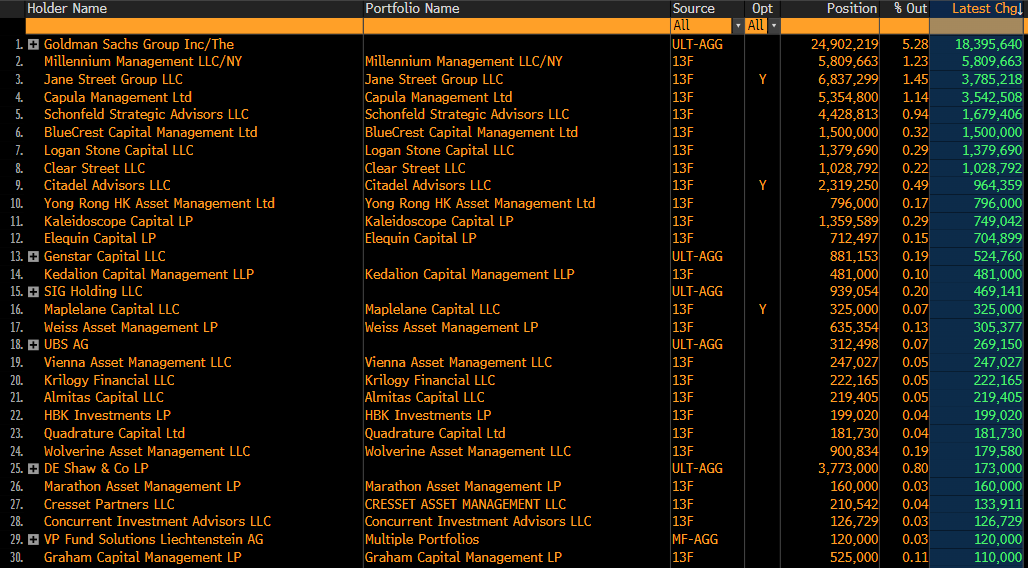Select holder Almitas Capital LLC
1028x568 pixels.
pos(104,397)
